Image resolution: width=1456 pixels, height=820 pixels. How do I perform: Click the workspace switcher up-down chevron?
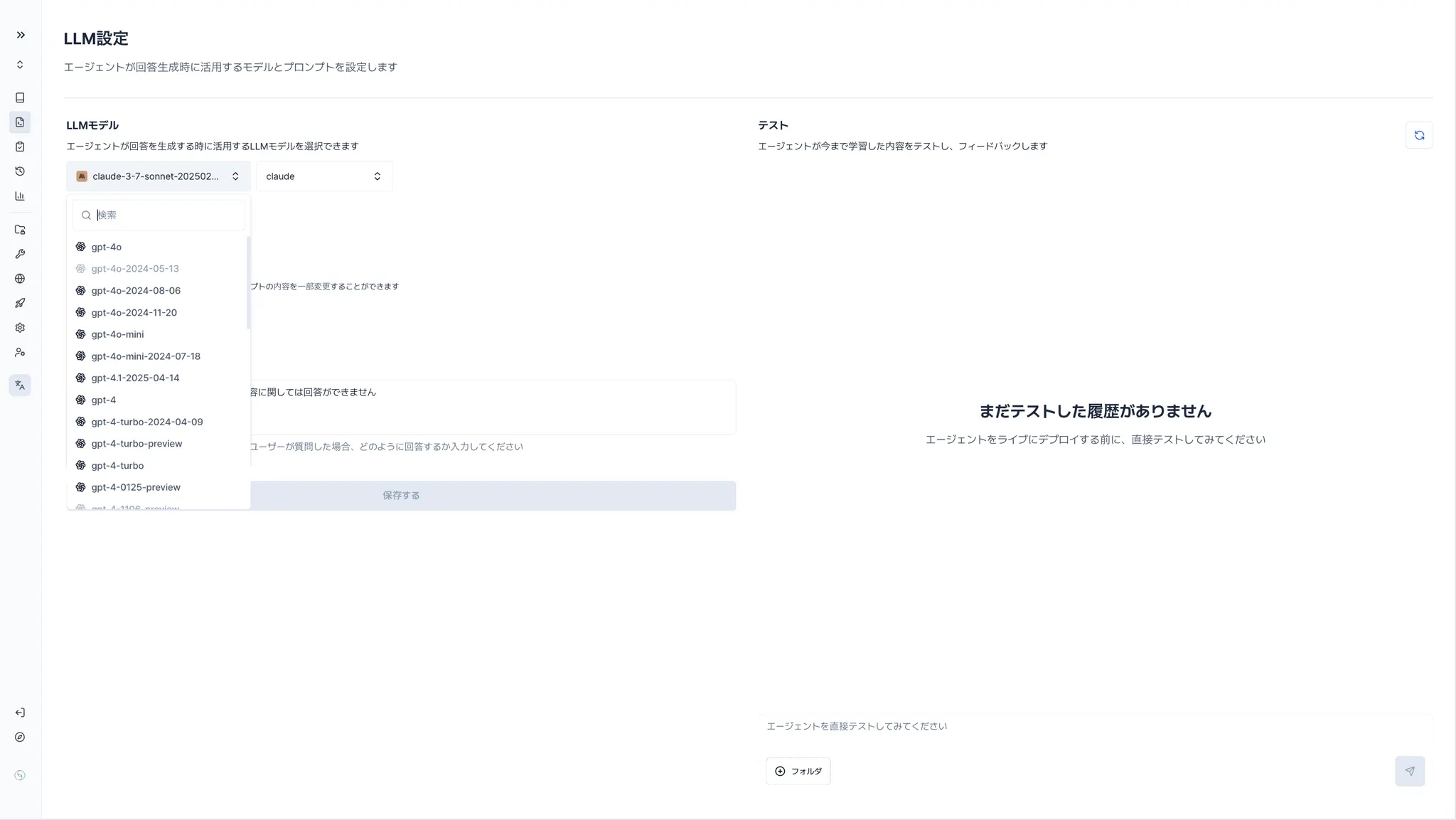[x=20, y=65]
